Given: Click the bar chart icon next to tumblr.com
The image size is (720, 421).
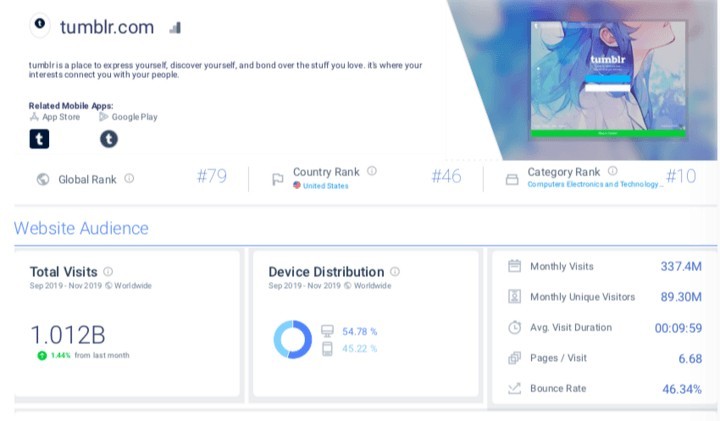Looking at the screenshot, I should click(x=175, y=28).
